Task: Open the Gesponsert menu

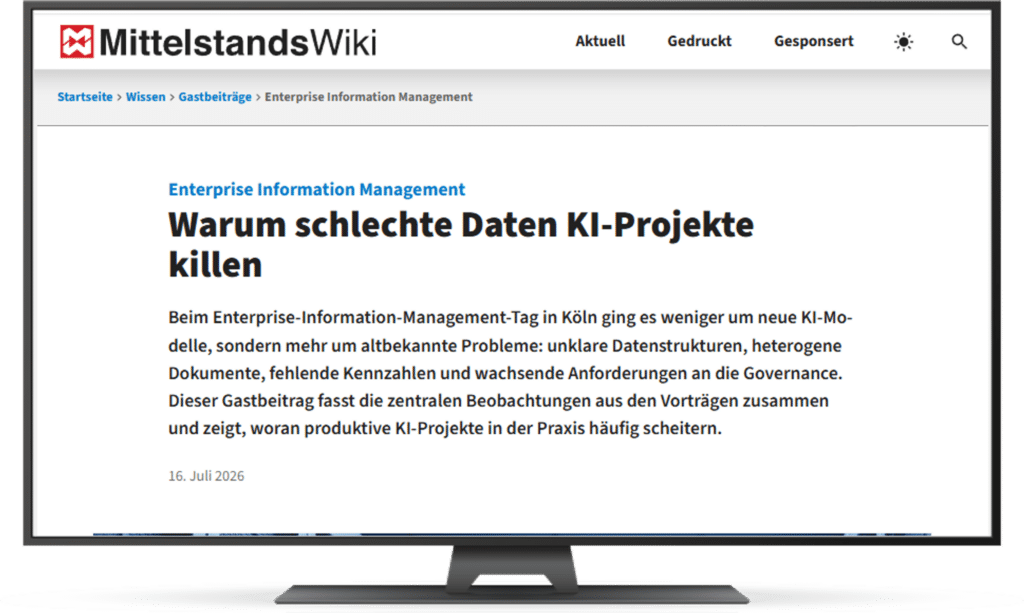Action: click(x=814, y=41)
